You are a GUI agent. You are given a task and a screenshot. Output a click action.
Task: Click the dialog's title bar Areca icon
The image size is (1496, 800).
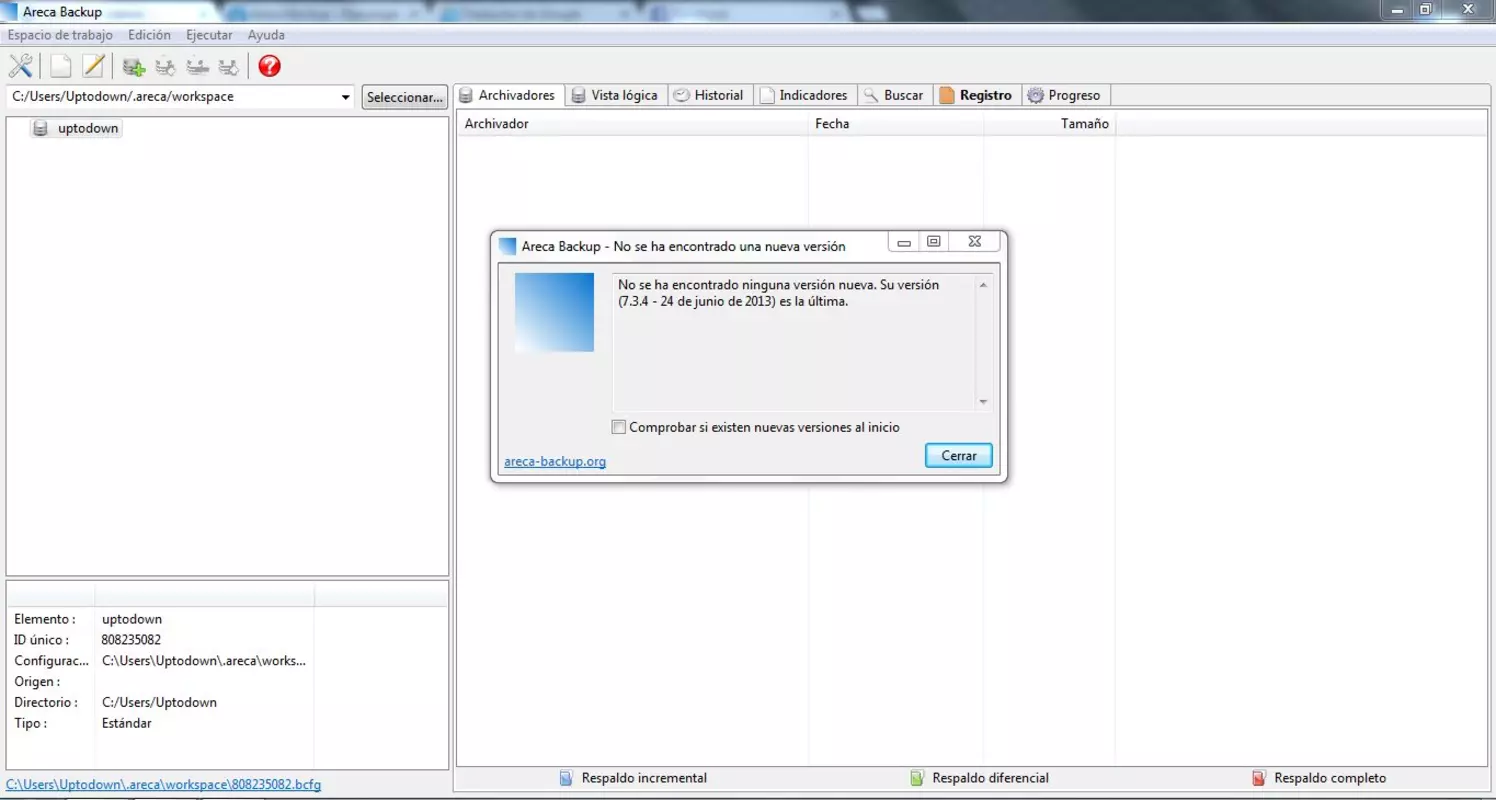[x=507, y=246]
